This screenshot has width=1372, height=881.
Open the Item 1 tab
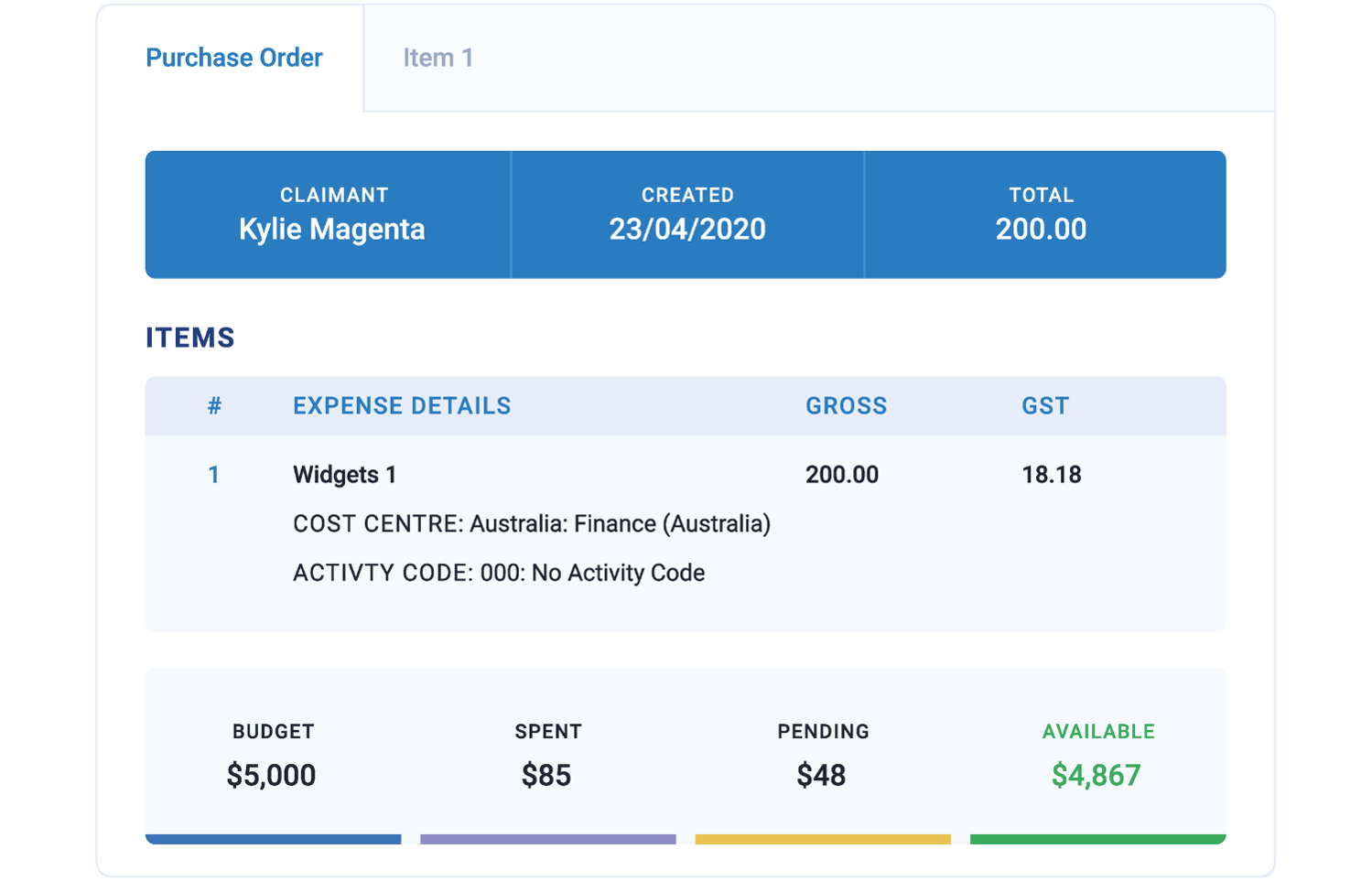438,58
